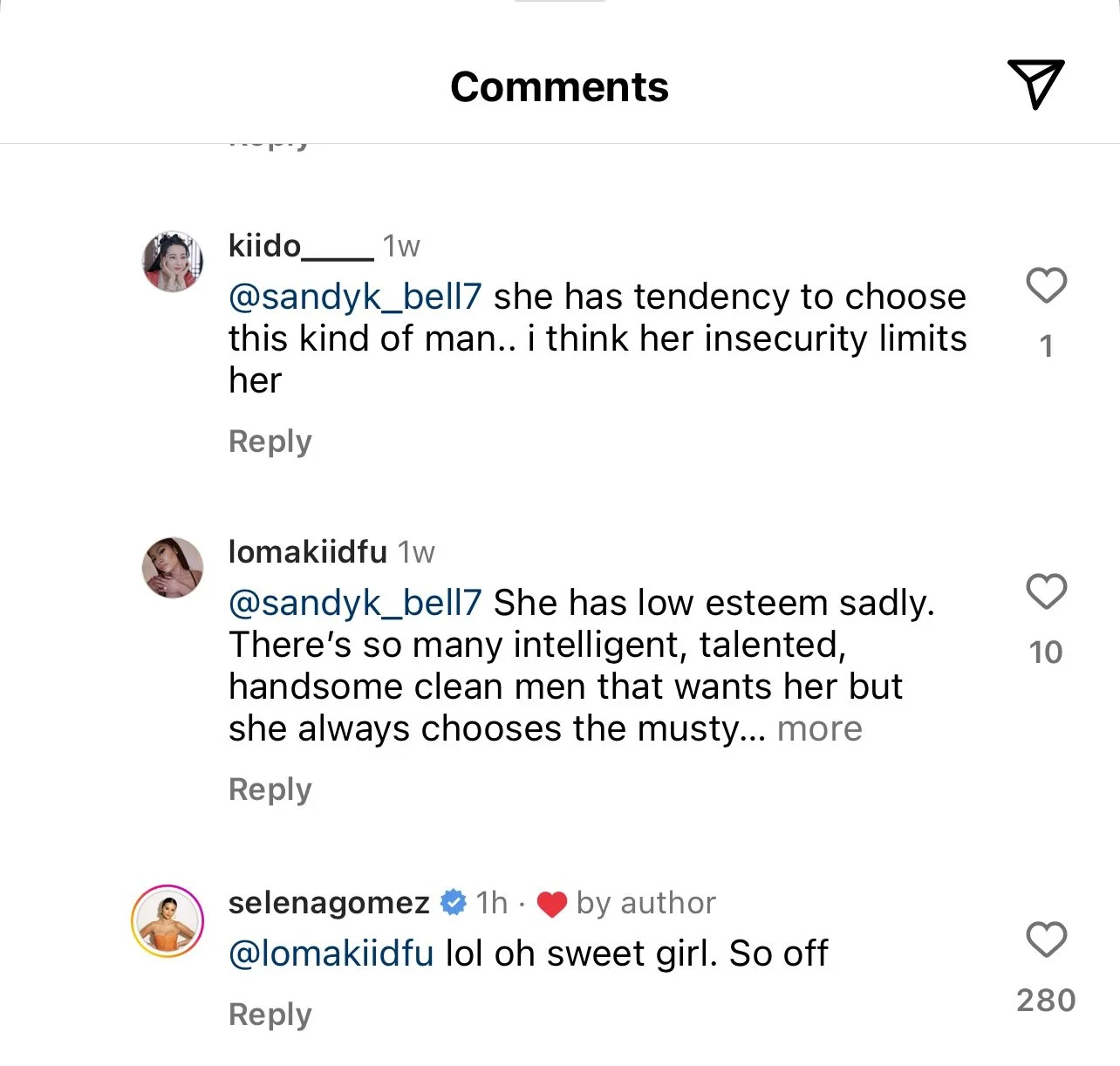The image size is (1120, 1066).
Task: Reply to kiido_____'s comment
Action: pos(270,441)
